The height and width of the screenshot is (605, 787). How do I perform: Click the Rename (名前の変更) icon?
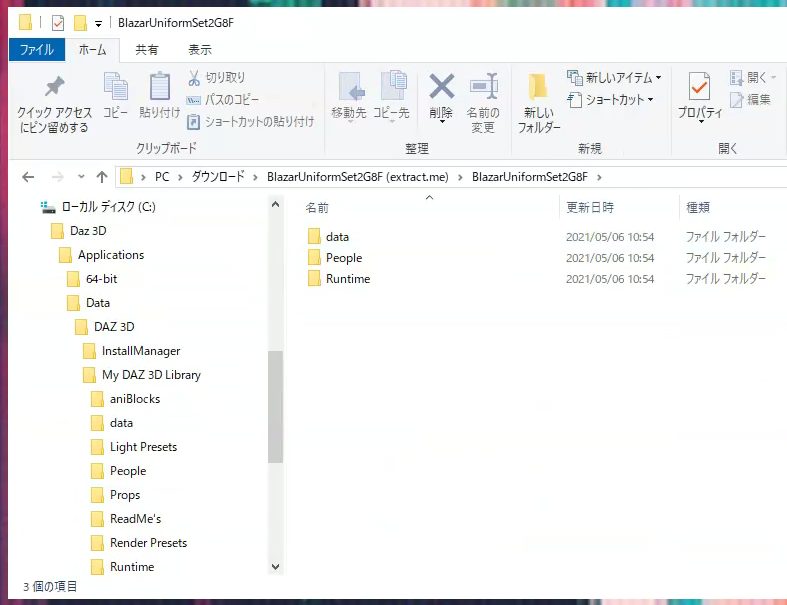pyautogui.click(x=483, y=86)
